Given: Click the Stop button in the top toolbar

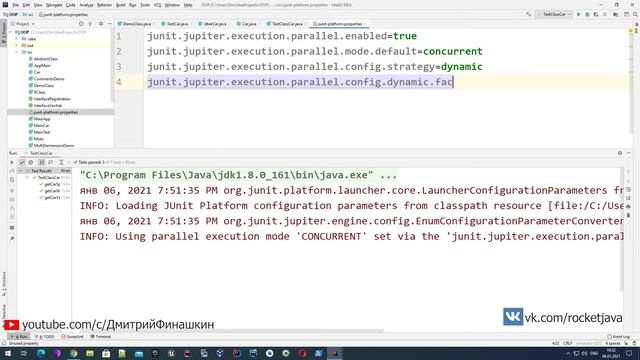Looking at the screenshot, I should [605, 14].
